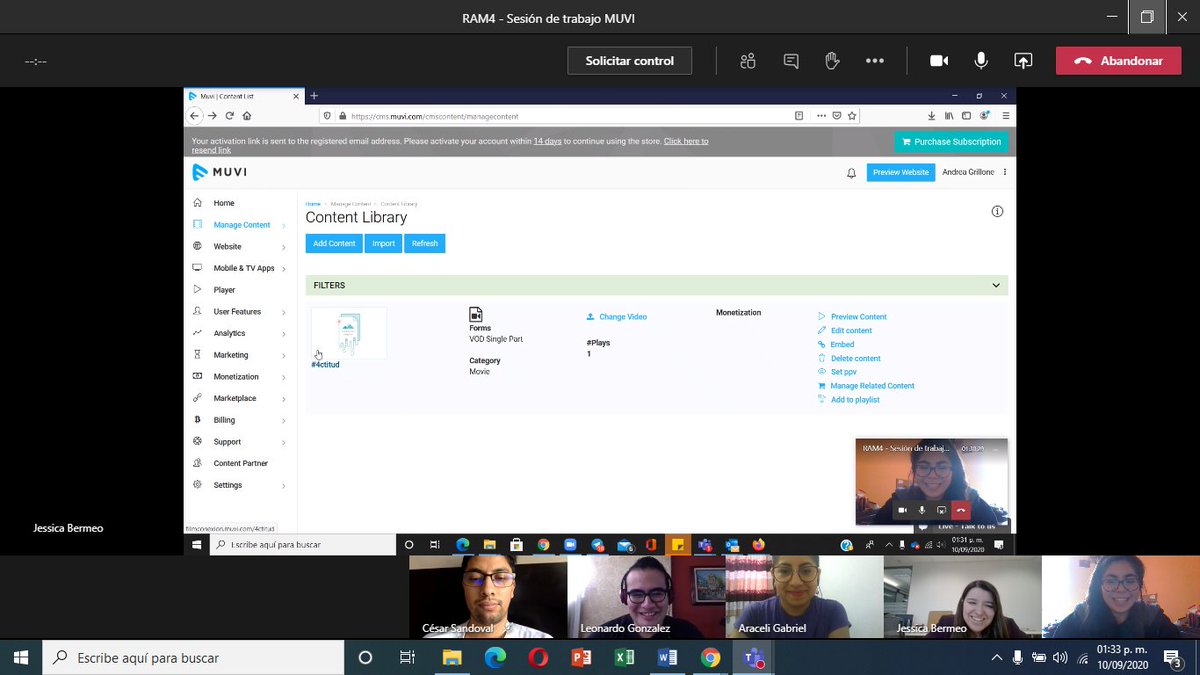Bookmark page with the star icon
Image resolution: width=1200 pixels, height=675 pixels.
pyautogui.click(x=851, y=116)
